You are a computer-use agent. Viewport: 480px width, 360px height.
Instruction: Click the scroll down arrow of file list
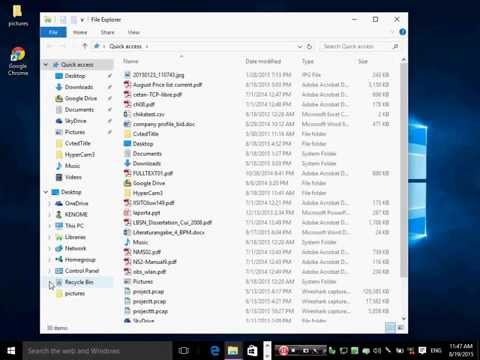pos(404,318)
